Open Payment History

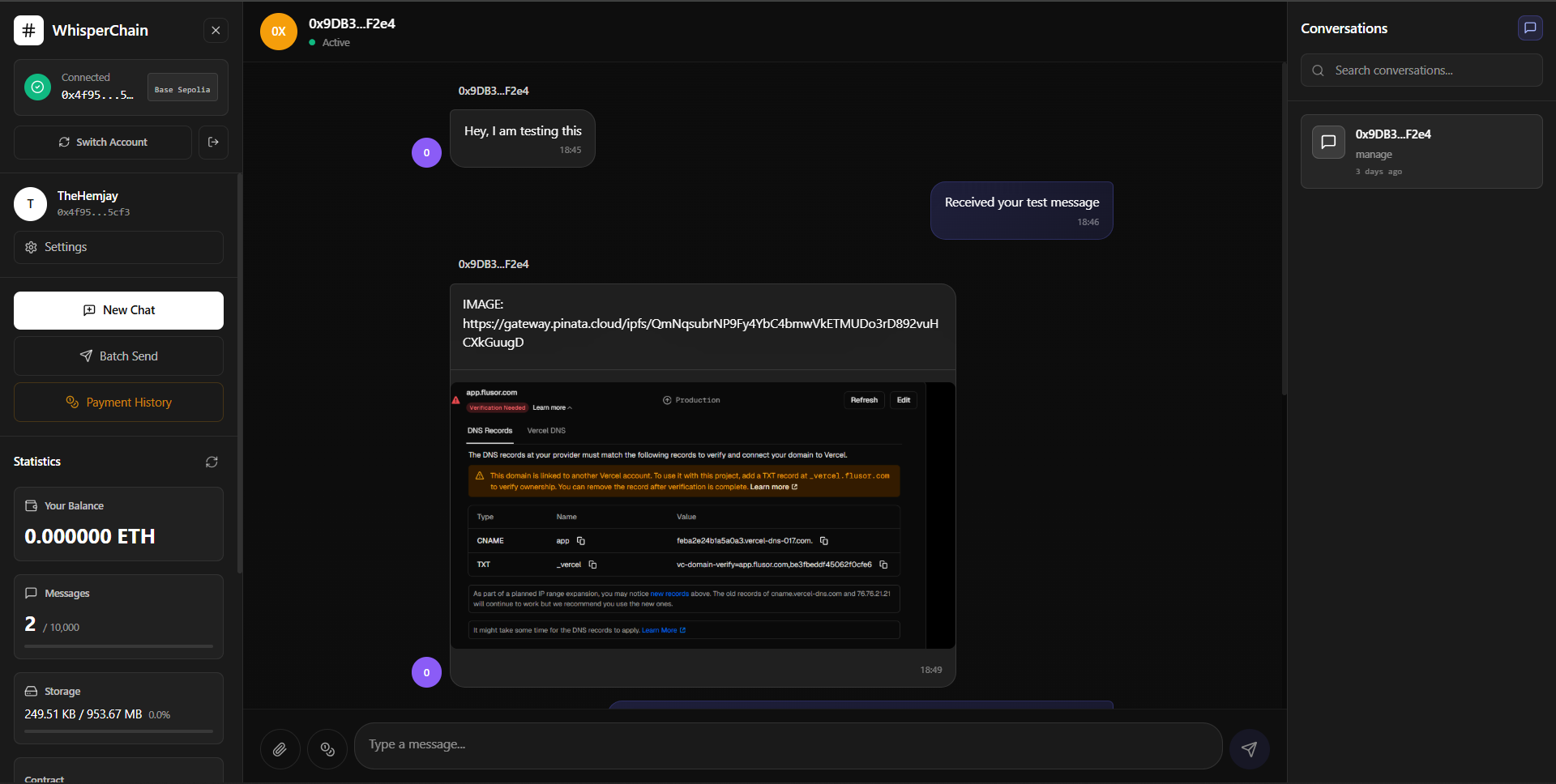(x=118, y=403)
